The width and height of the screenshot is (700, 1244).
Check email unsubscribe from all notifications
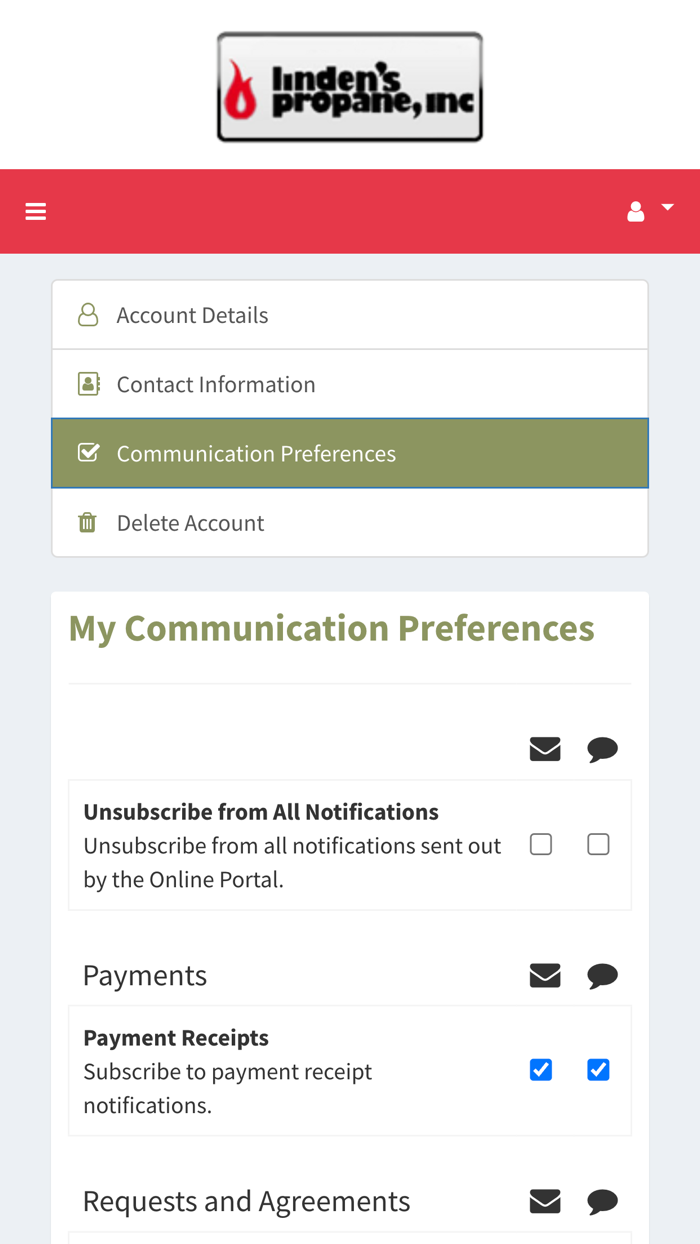tap(541, 845)
